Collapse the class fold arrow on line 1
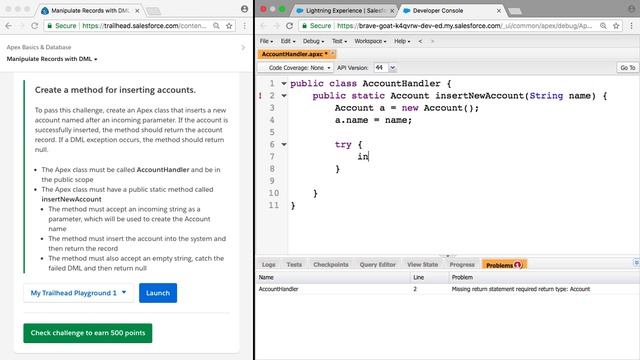The image size is (640, 360). click(x=284, y=84)
